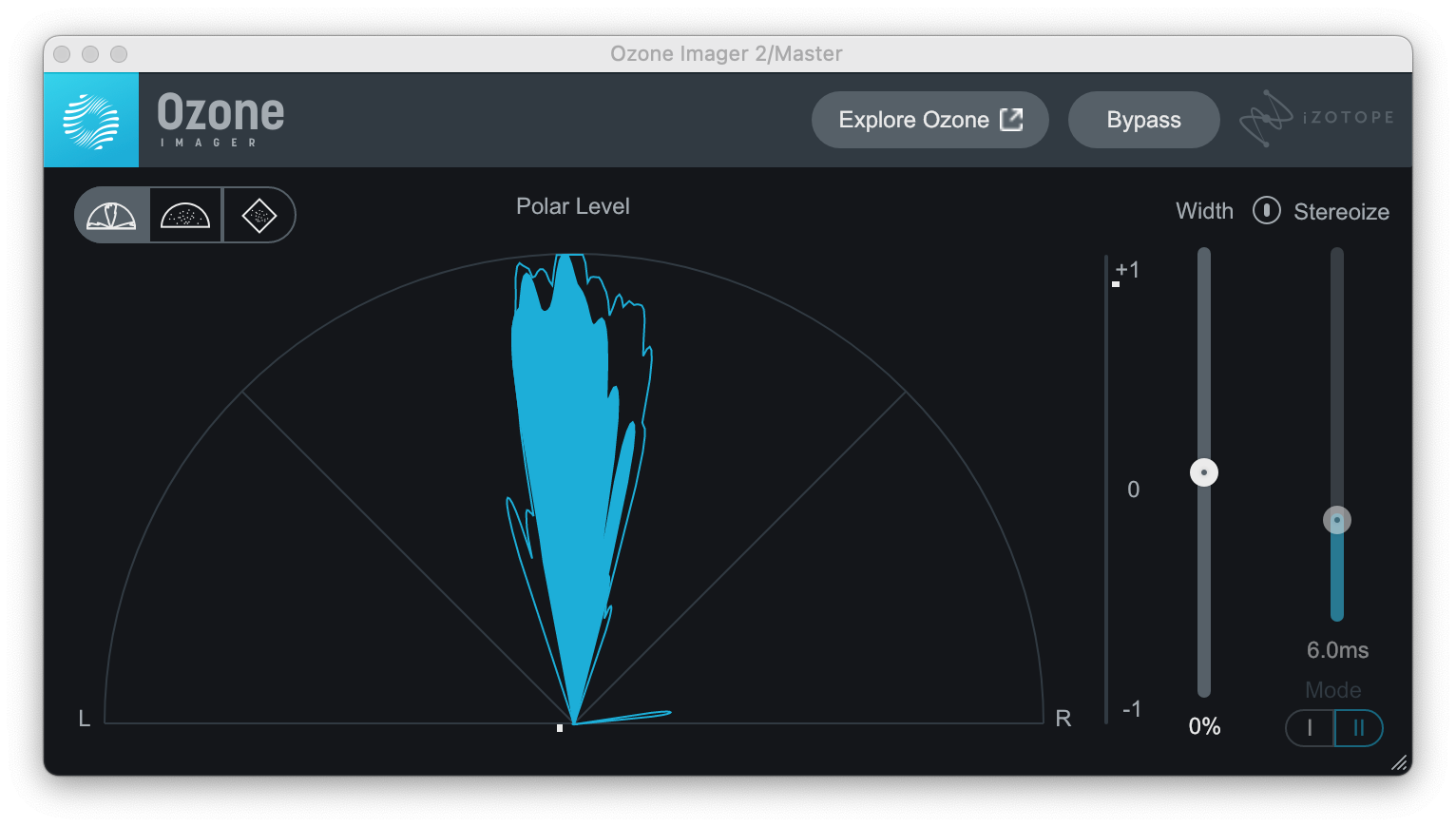Click the Width 0% value field
1456x827 pixels.
click(1204, 726)
